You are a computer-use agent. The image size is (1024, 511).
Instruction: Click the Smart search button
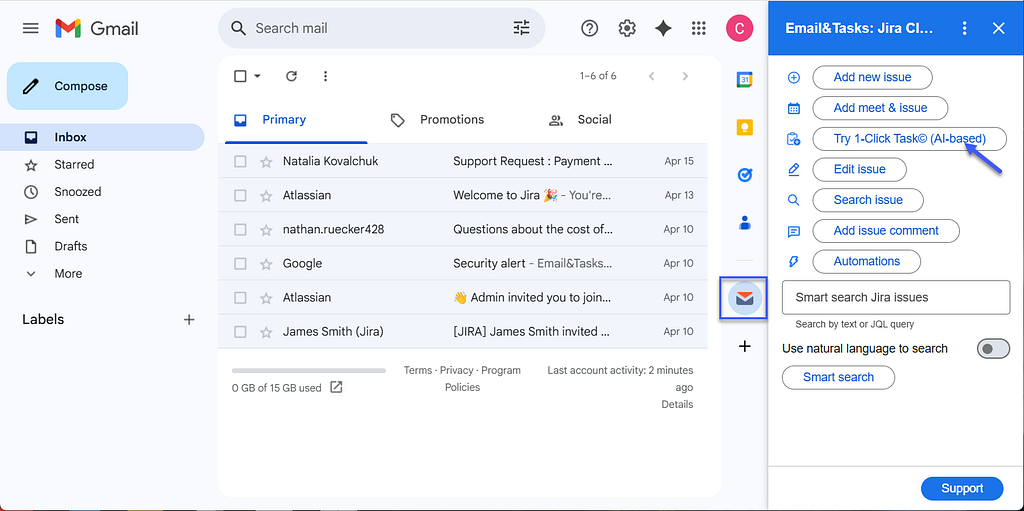pos(838,377)
